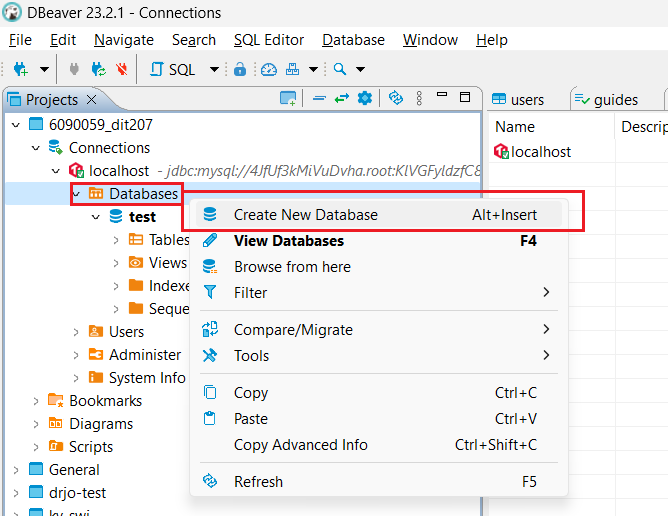Expand the Scripts folder
This screenshot has height=516, width=668.
[36, 447]
